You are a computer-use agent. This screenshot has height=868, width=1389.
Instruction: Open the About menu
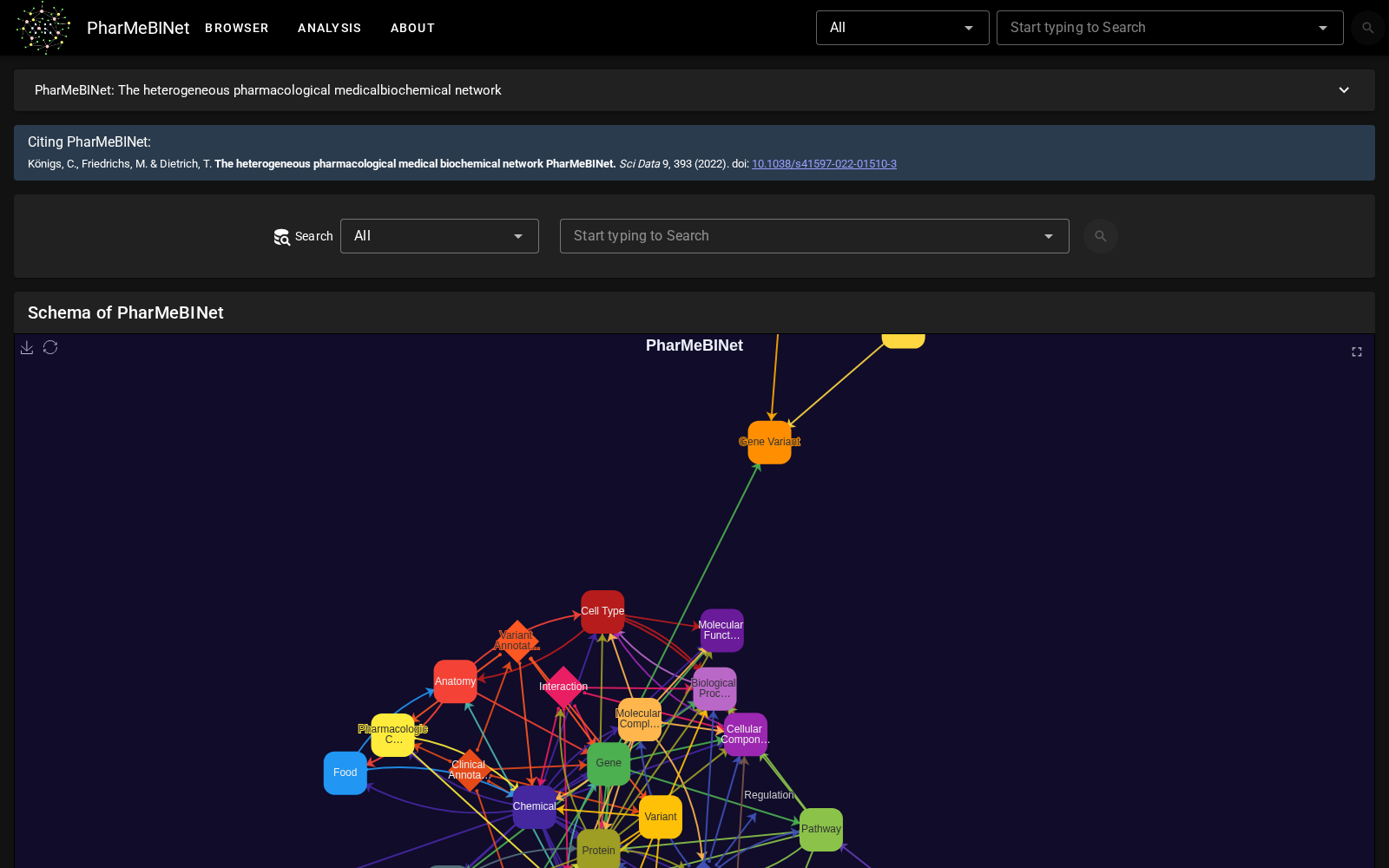412,28
